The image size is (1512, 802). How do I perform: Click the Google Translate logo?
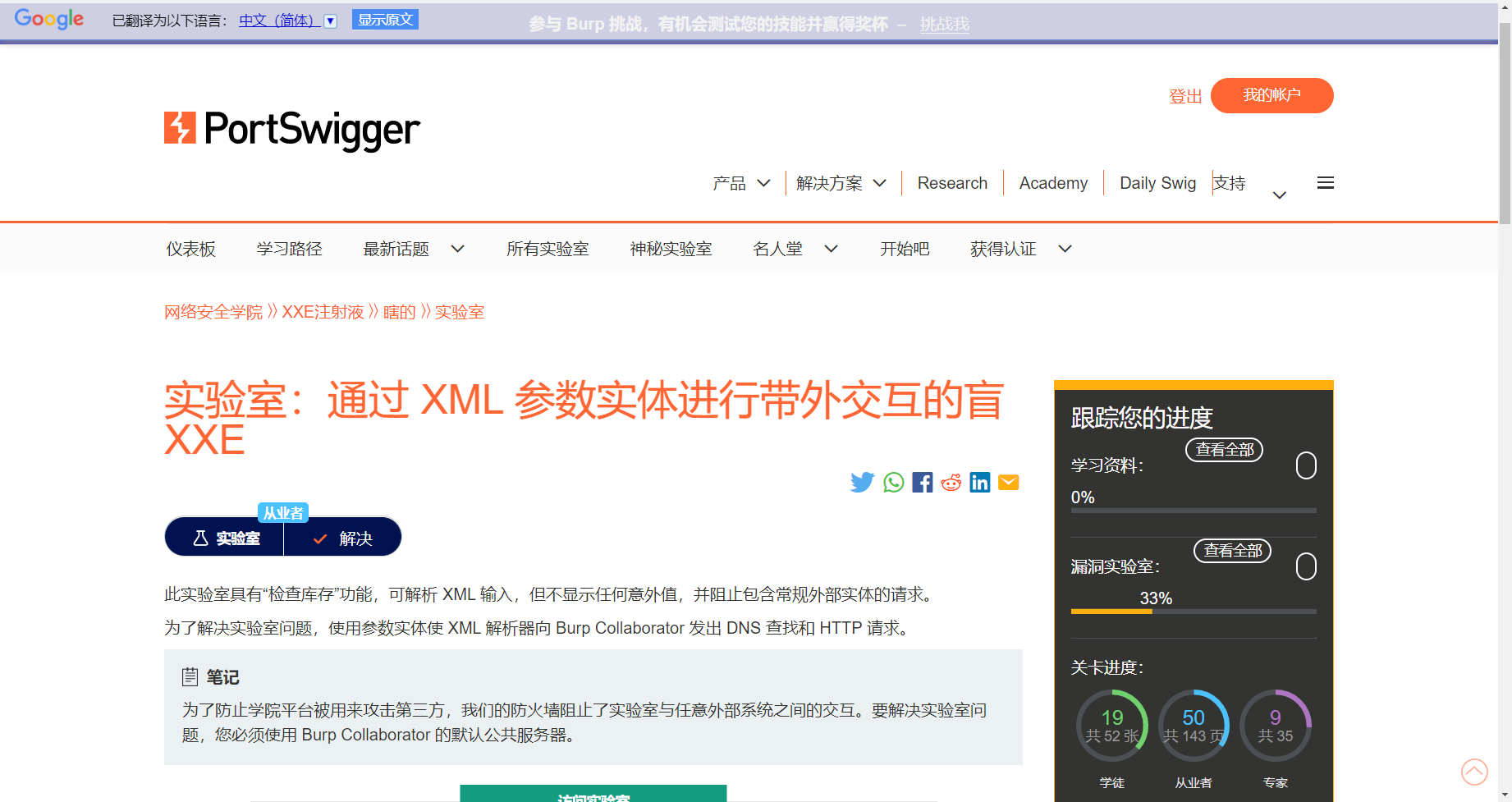coord(49,19)
